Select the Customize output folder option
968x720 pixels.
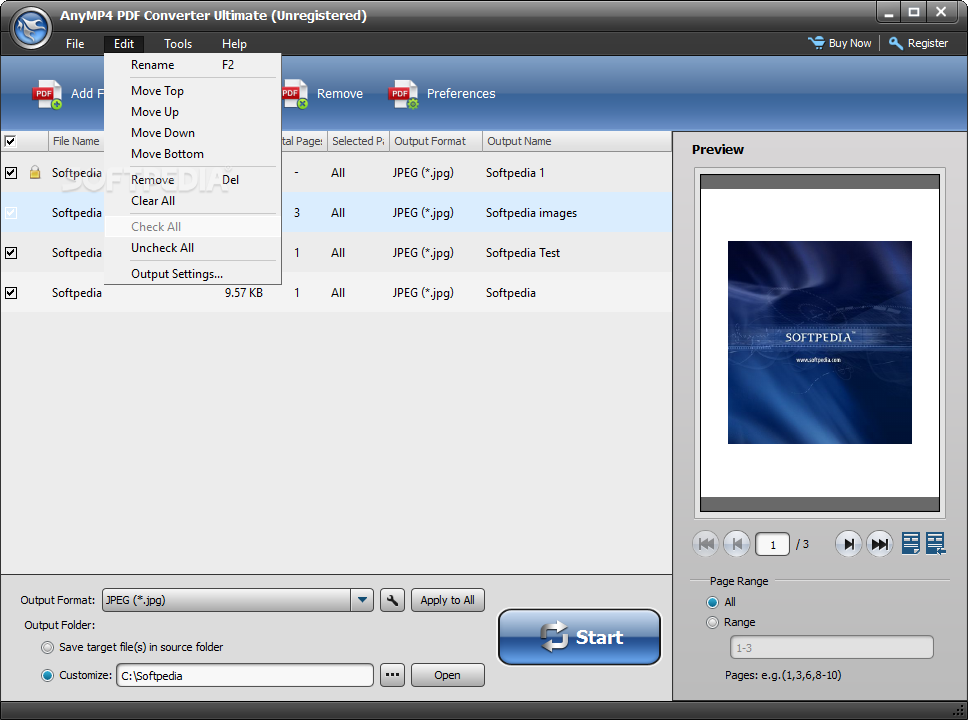pyautogui.click(x=48, y=676)
